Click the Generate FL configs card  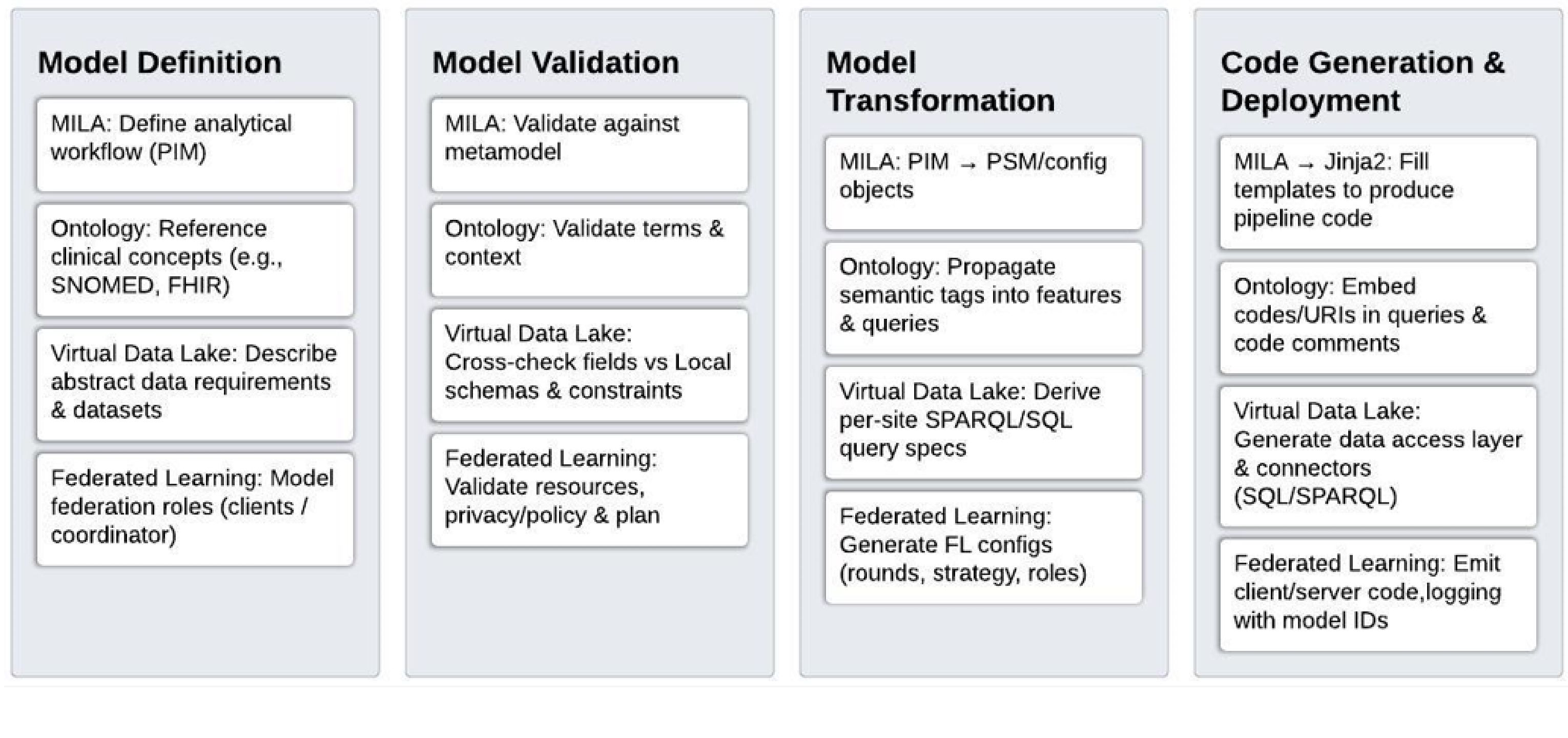pos(983,547)
